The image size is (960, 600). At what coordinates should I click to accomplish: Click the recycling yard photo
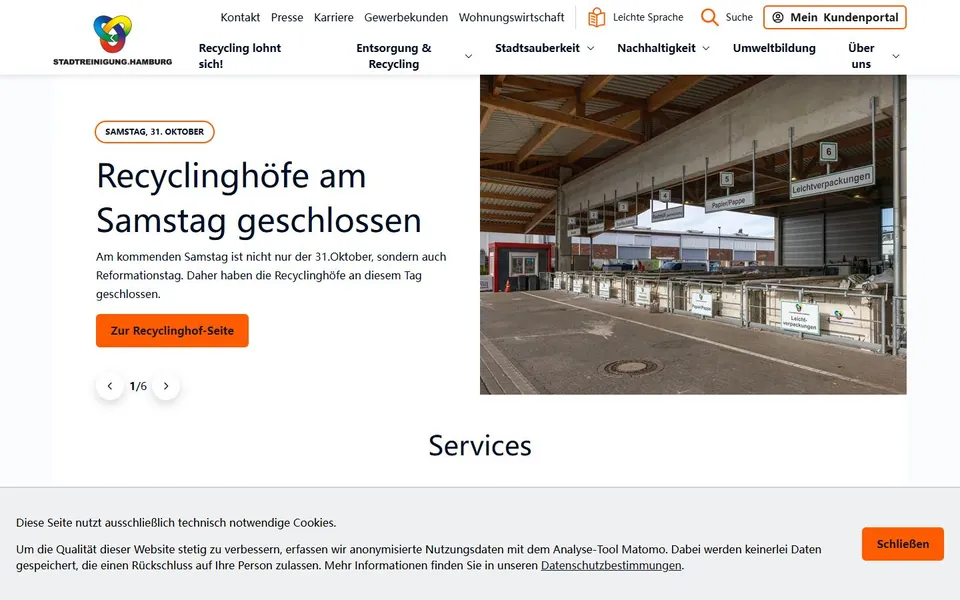(x=693, y=234)
